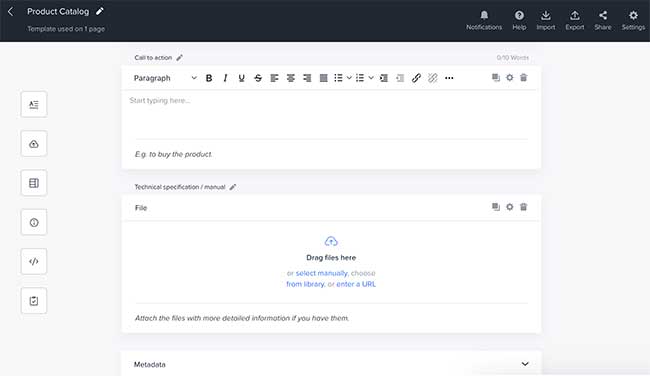Image resolution: width=650 pixels, height=376 pixels.
Task: Delete the File element
Action: (x=524, y=207)
